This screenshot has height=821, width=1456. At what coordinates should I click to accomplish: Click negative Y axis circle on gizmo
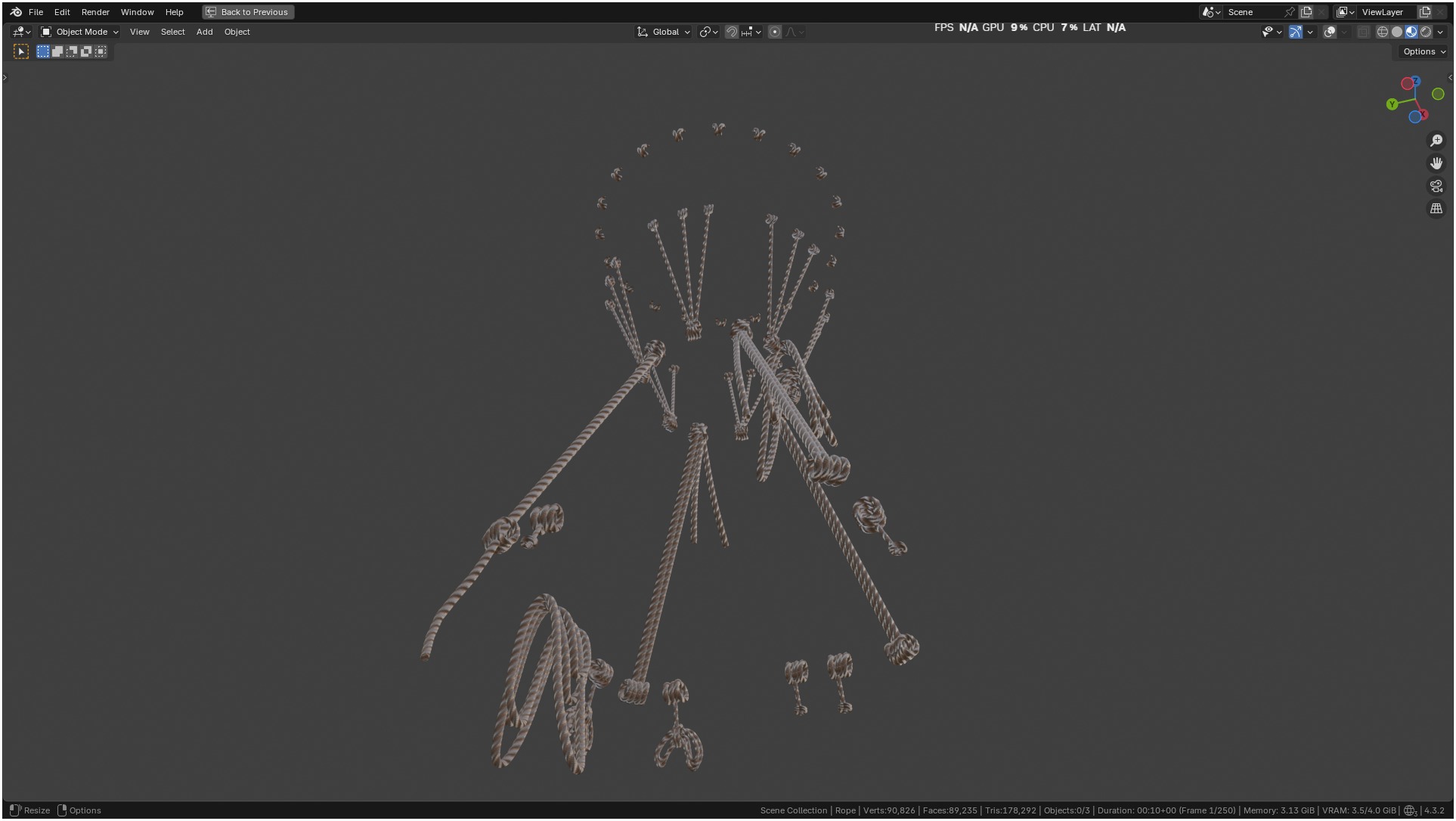1438,94
